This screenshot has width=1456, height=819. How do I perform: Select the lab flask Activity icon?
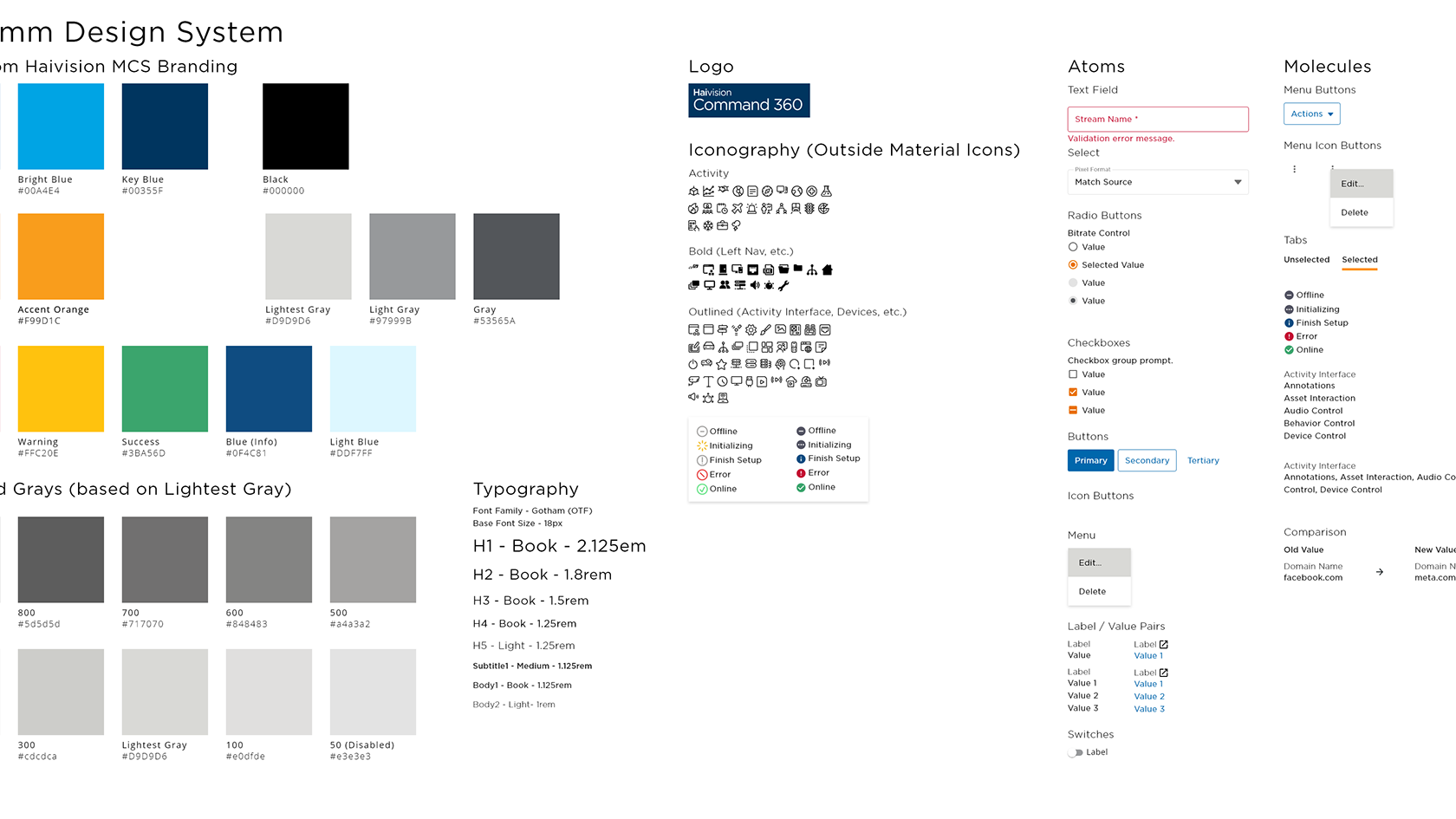(826, 192)
